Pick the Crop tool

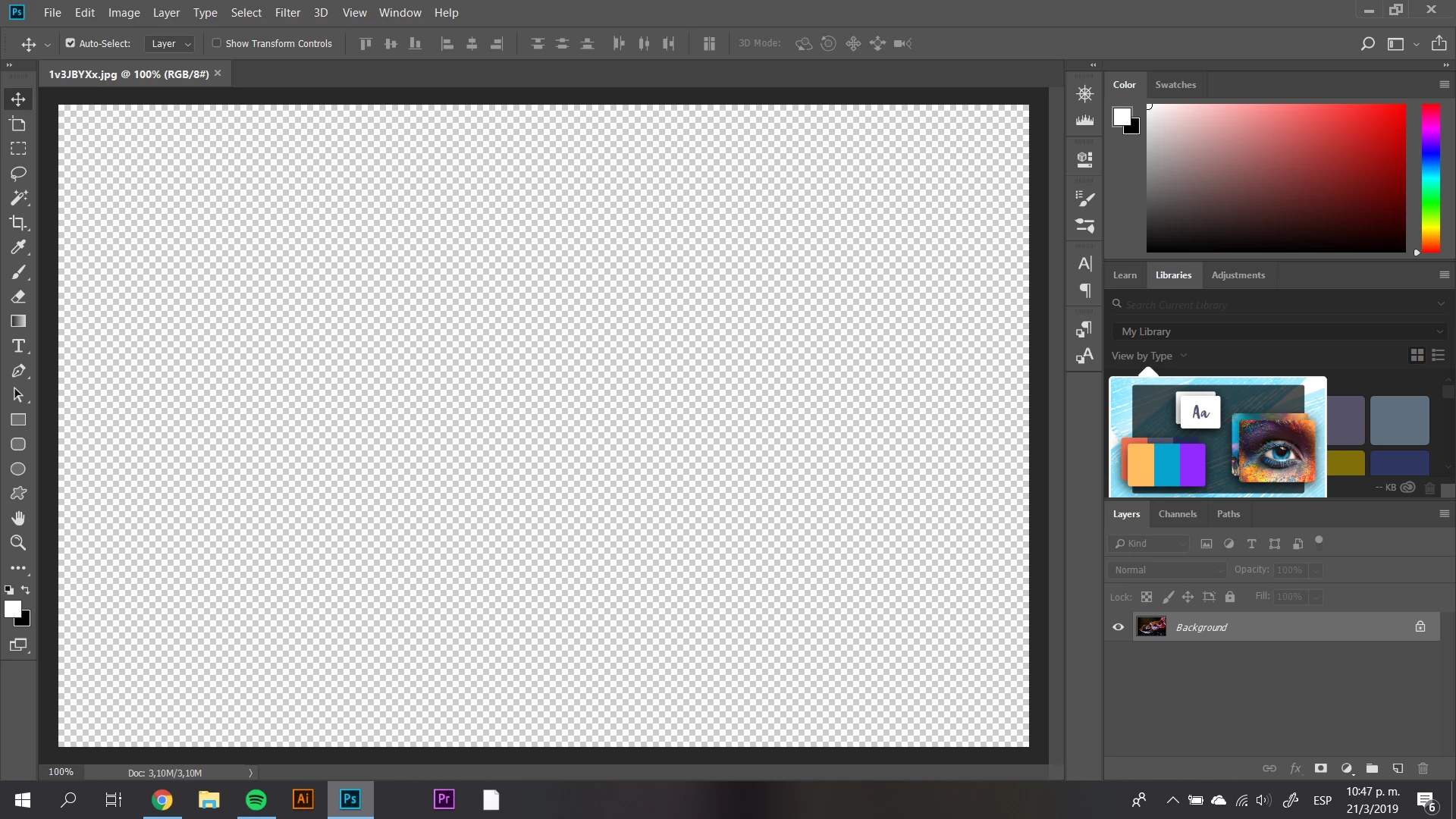[18, 223]
